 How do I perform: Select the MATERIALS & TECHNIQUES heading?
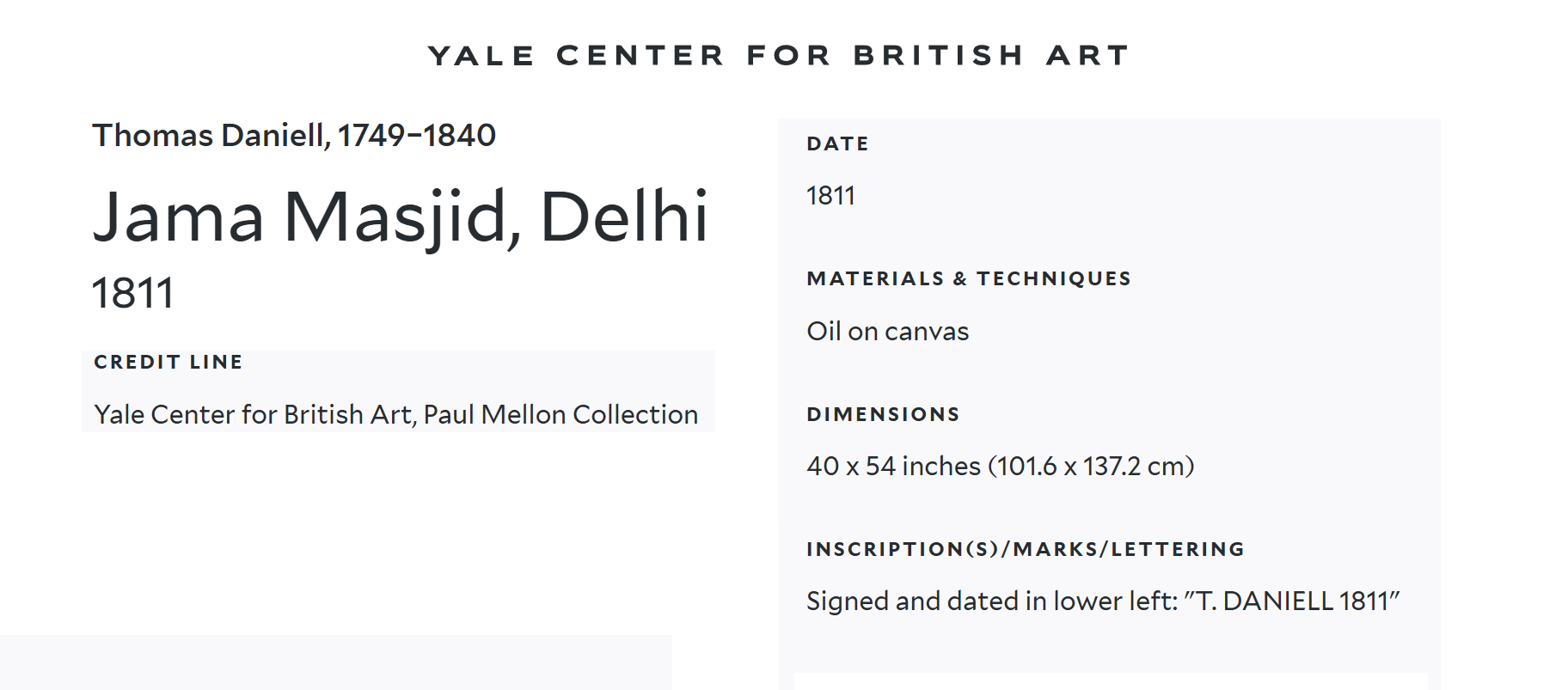[x=969, y=278]
